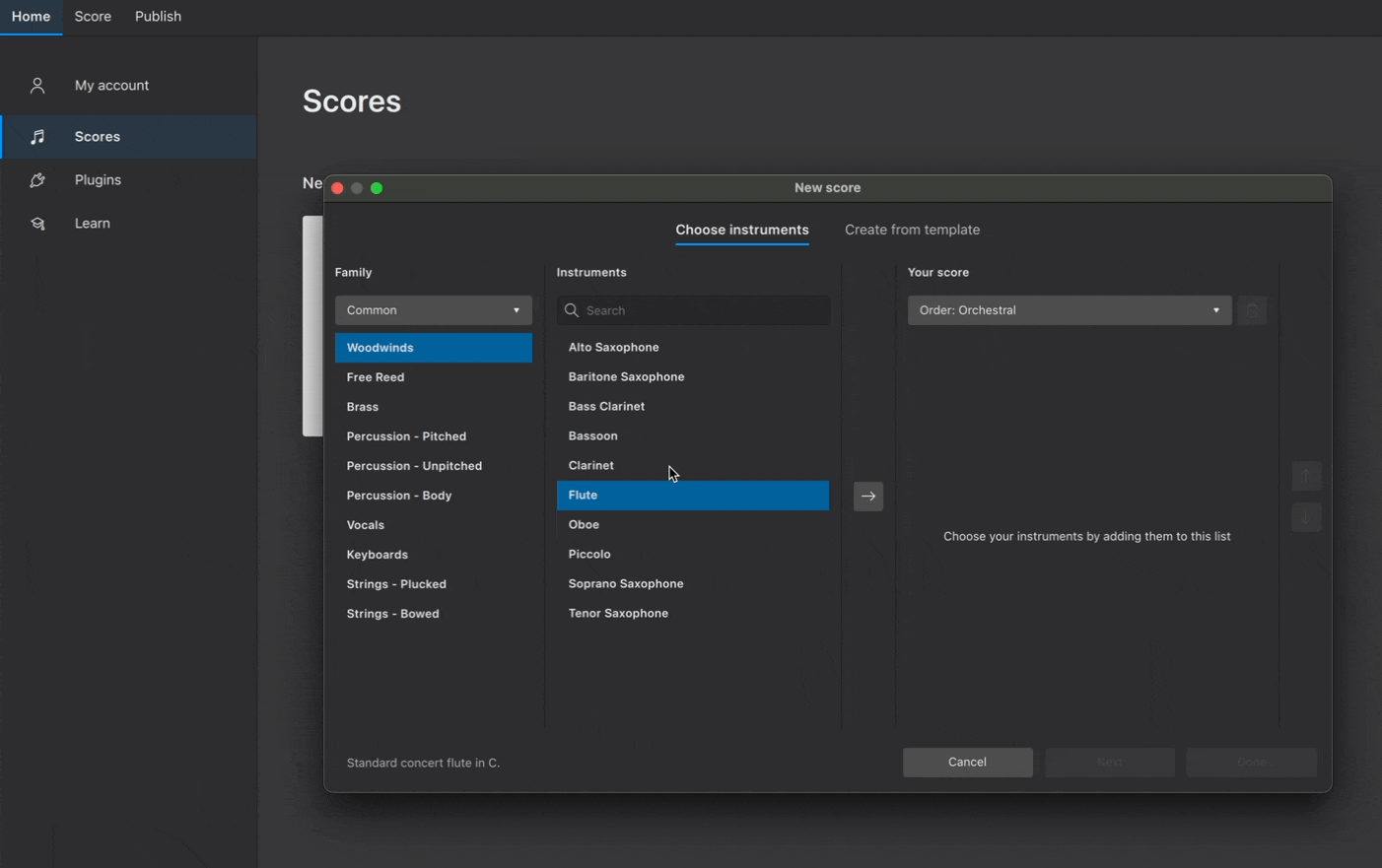Viewport: 1382px width, 868px height.
Task: Choose the Brass family
Action: [363, 406]
